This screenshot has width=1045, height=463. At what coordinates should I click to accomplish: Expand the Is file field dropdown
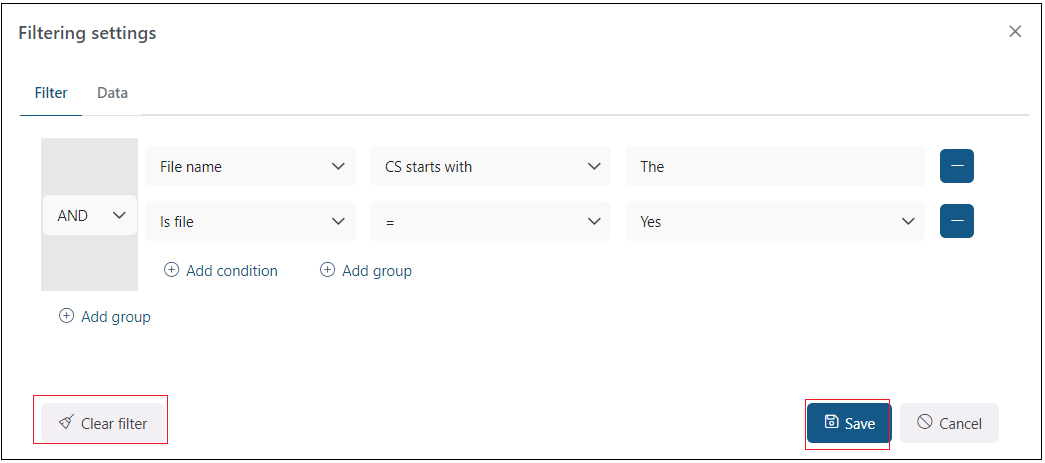click(250, 222)
